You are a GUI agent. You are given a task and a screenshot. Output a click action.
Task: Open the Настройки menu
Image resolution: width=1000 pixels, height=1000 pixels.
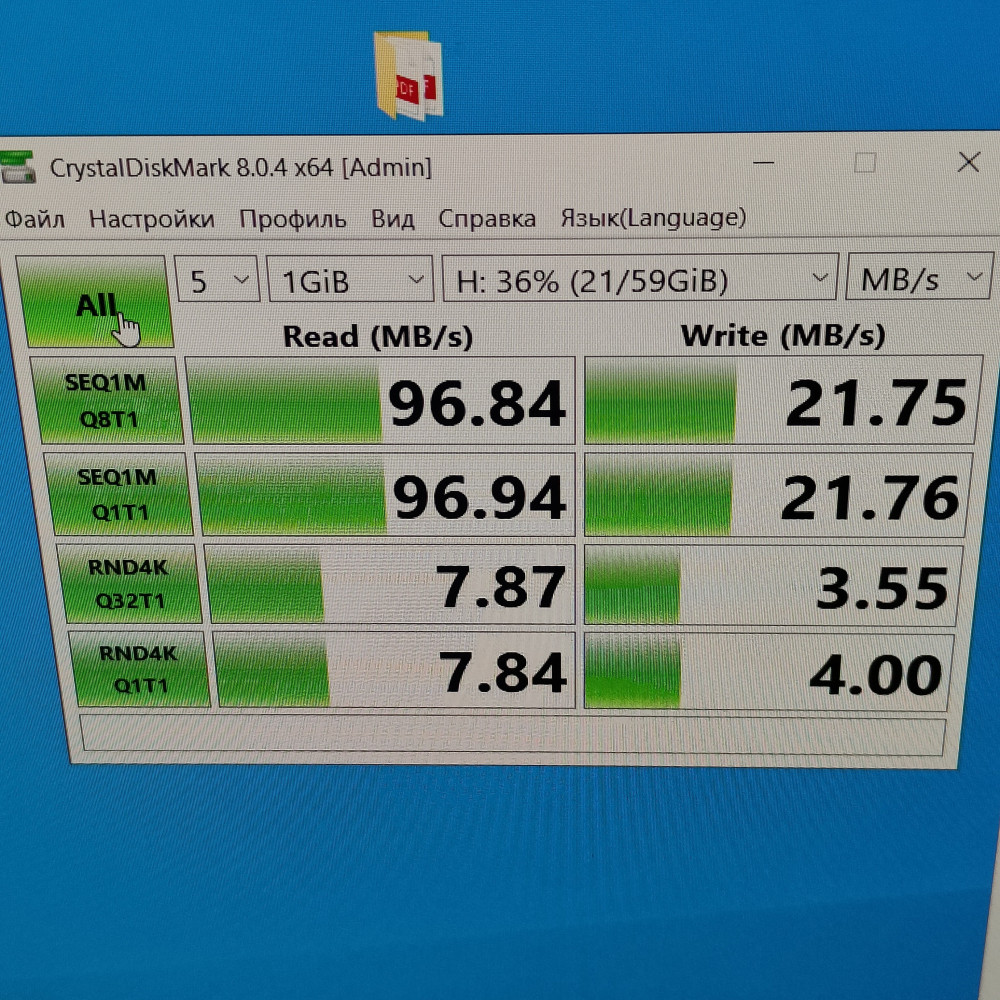coord(151,219)
